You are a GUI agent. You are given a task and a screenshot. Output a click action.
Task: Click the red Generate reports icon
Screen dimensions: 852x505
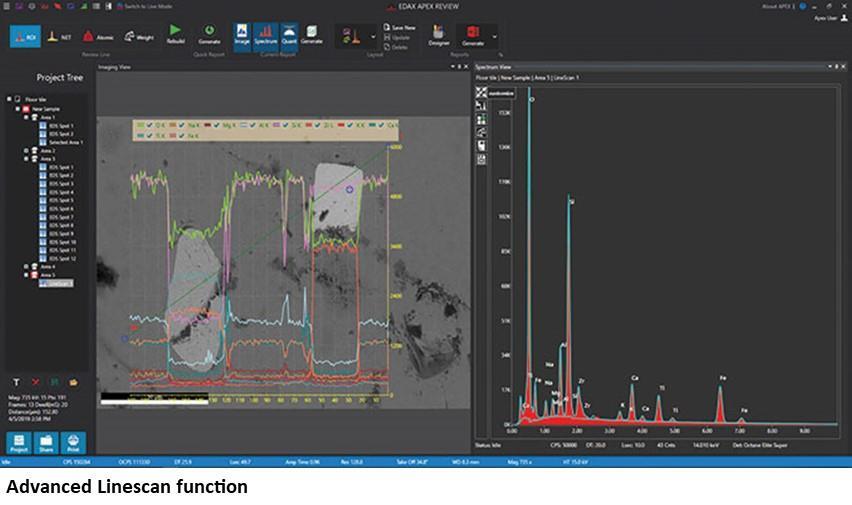[x=473, y=32]
